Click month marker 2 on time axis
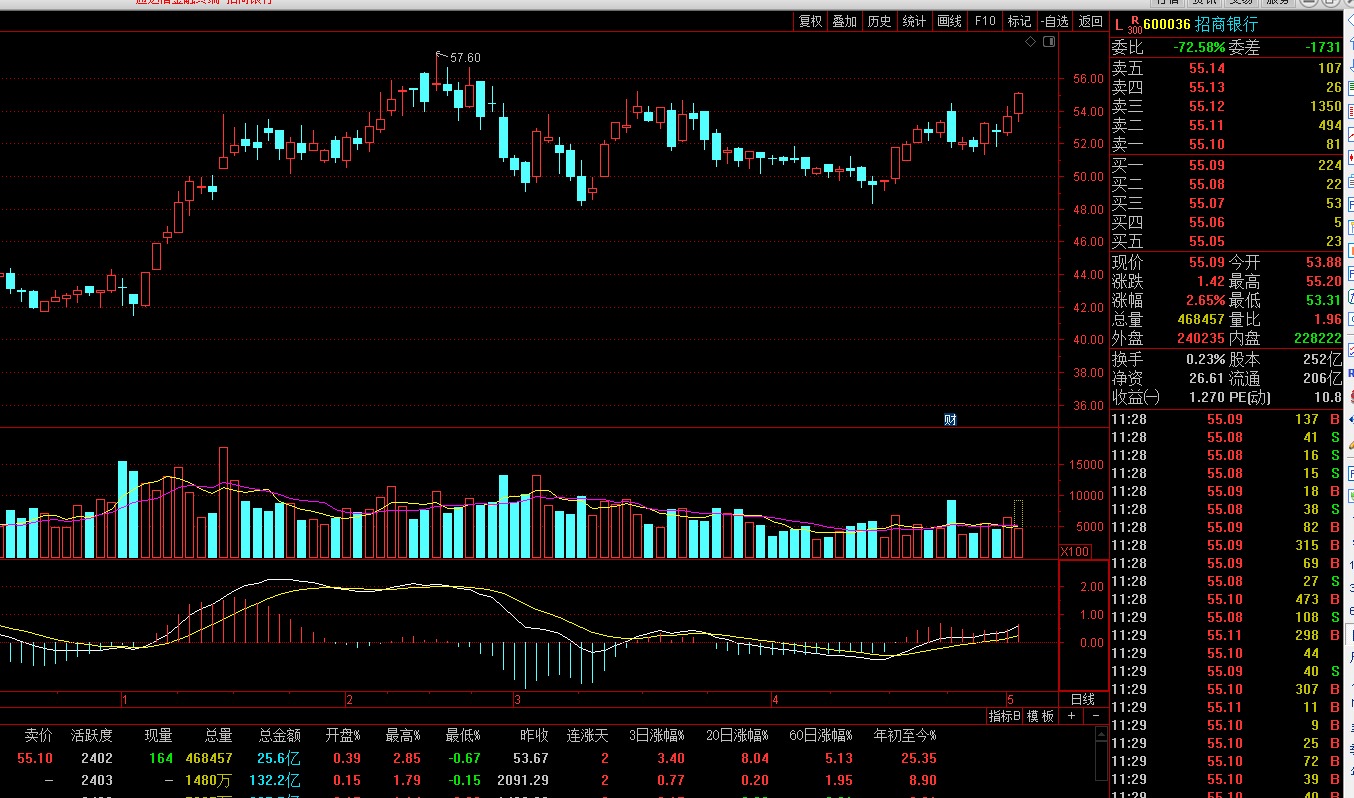Image resolution: width=1354 pixels, height=798 pixels. point(349,699)
